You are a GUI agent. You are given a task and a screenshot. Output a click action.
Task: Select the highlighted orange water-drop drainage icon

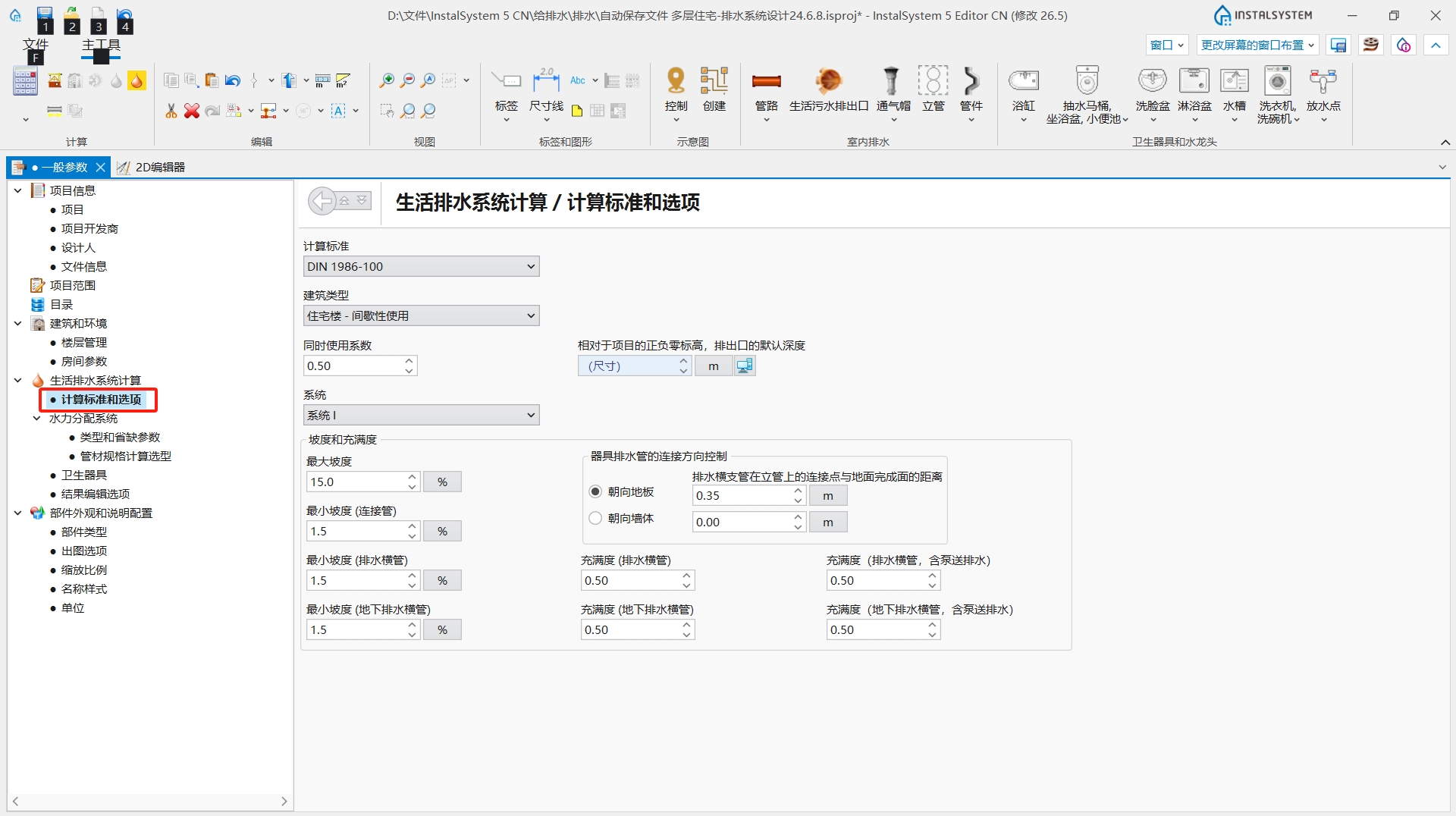[136, 80]
